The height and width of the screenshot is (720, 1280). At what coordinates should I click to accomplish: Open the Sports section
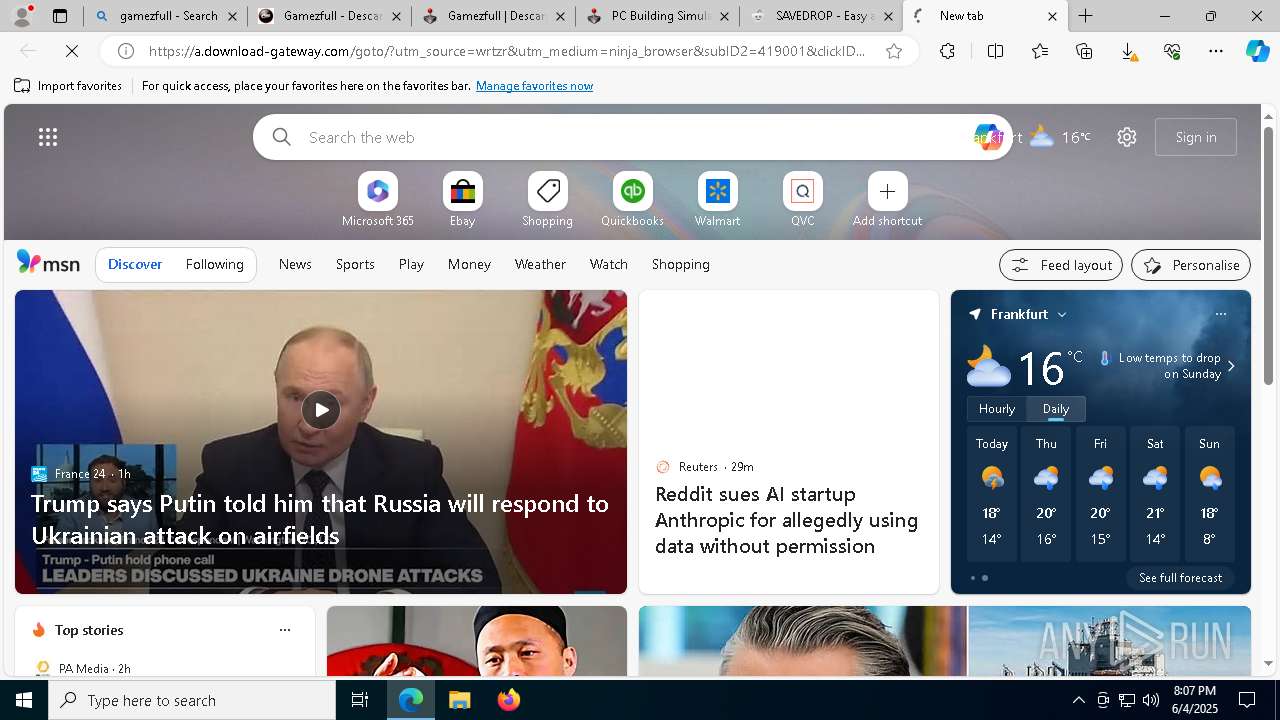(x=355, y=264)
